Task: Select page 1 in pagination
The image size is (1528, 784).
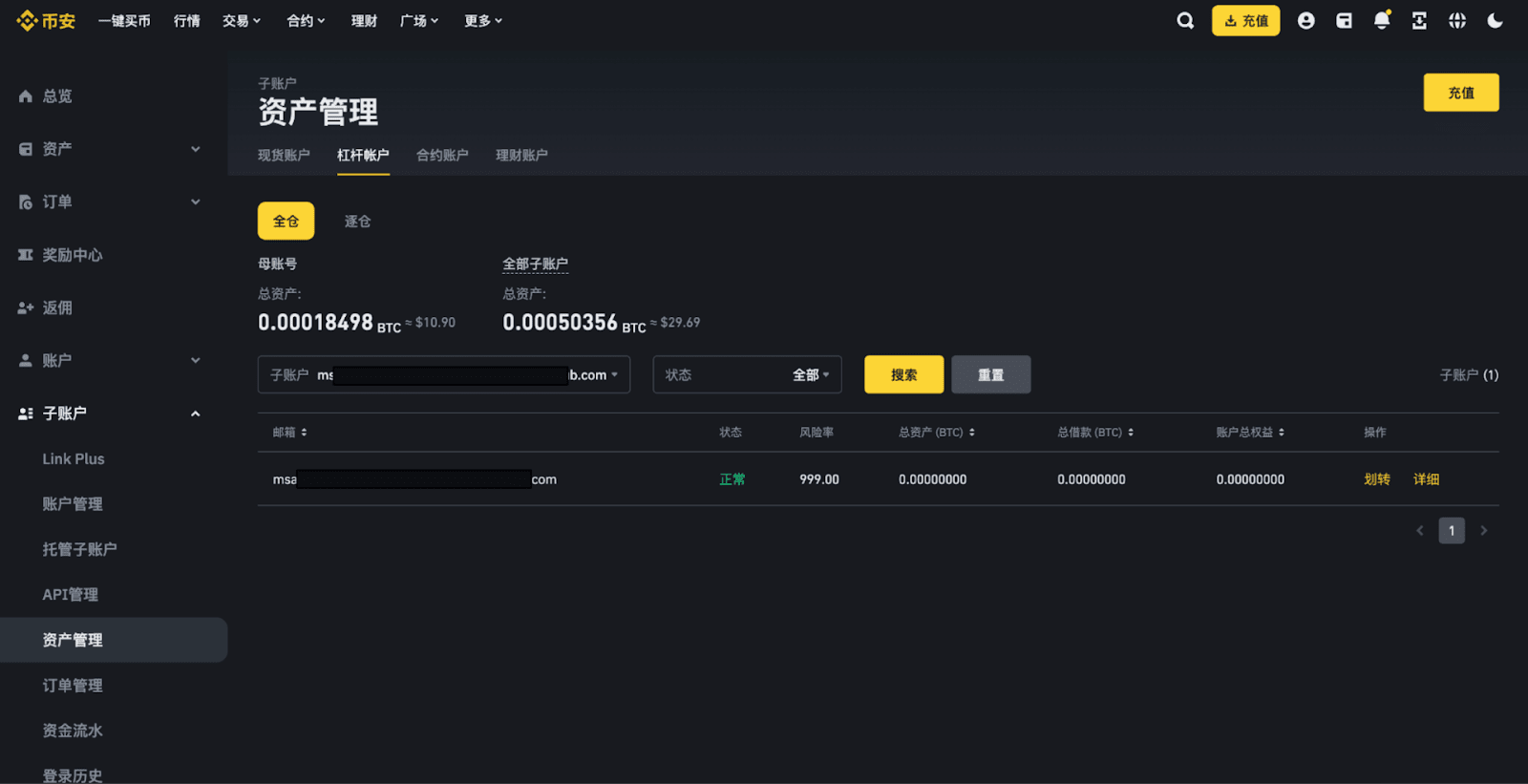Action: (x=1452, y=531)
